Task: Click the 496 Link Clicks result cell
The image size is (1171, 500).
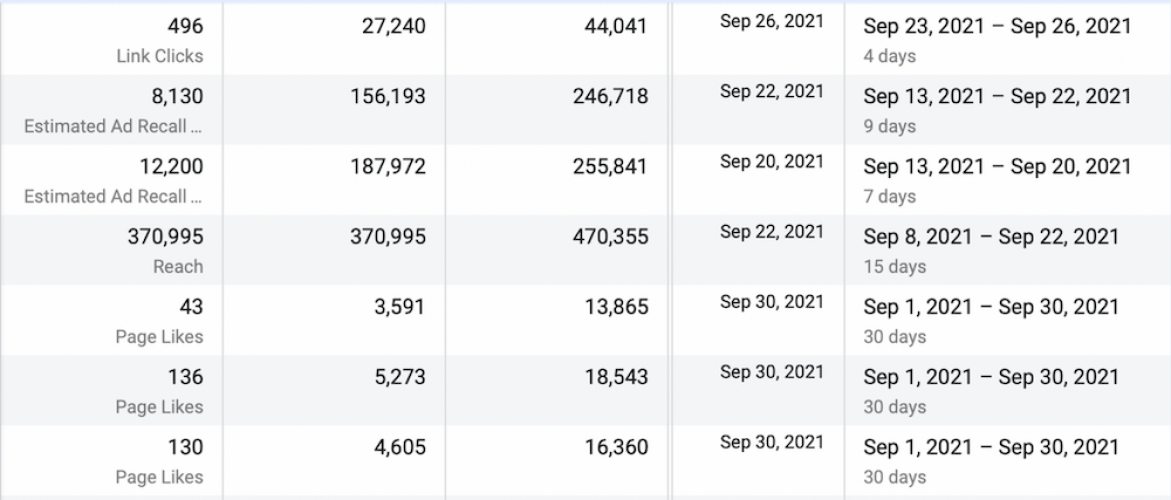Action: (x=160, y=40)
